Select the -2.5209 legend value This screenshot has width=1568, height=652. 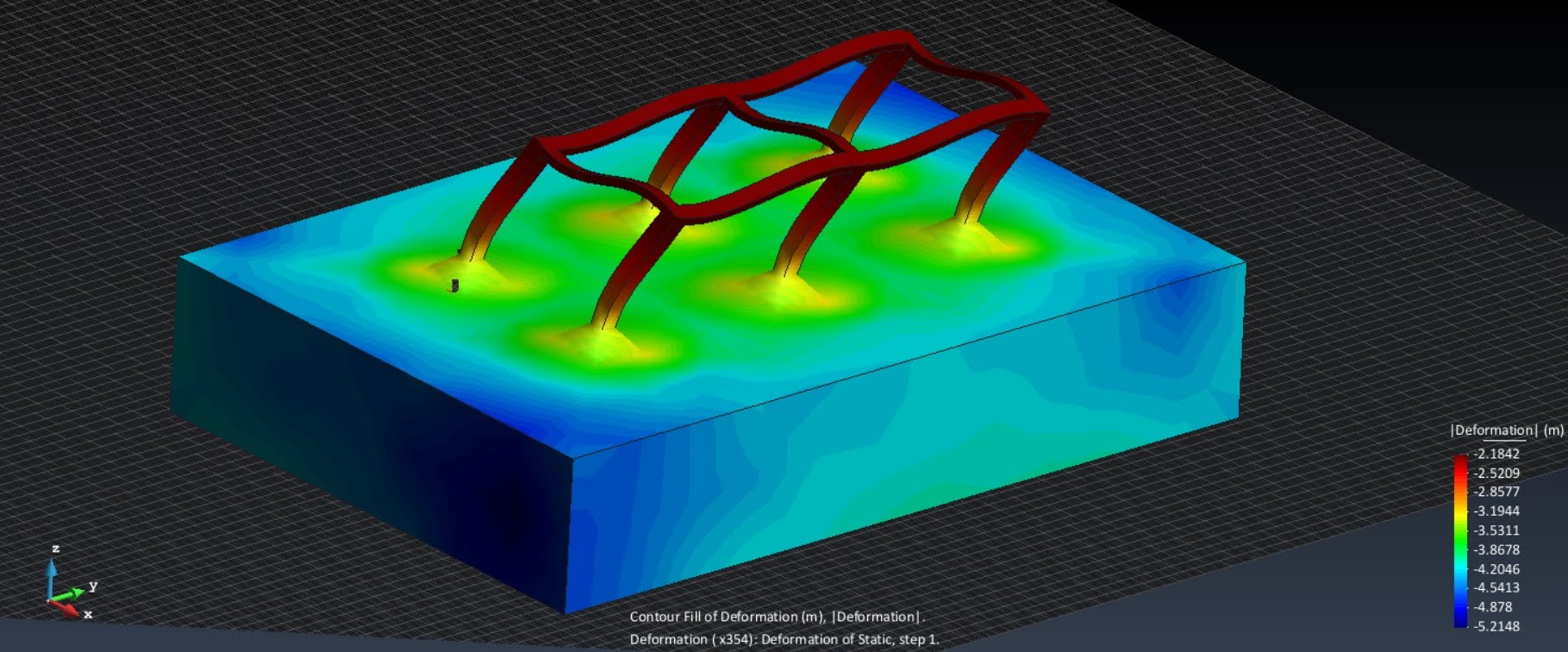pos(1496,473)
